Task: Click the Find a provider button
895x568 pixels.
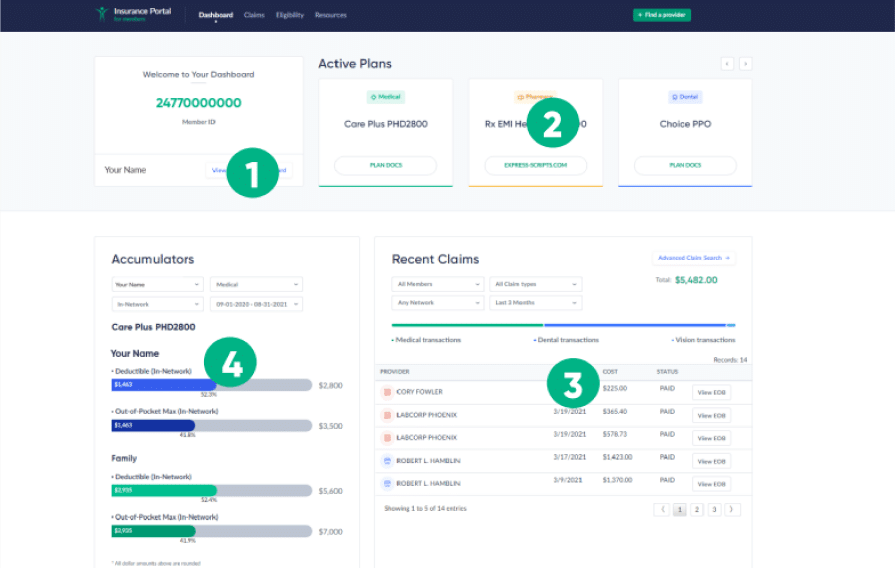Action: click(x=661, y=15)
